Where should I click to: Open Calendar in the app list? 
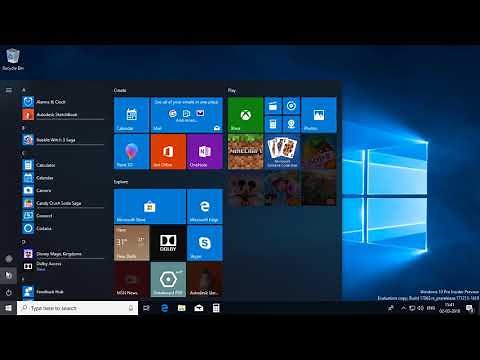[63, 178]
